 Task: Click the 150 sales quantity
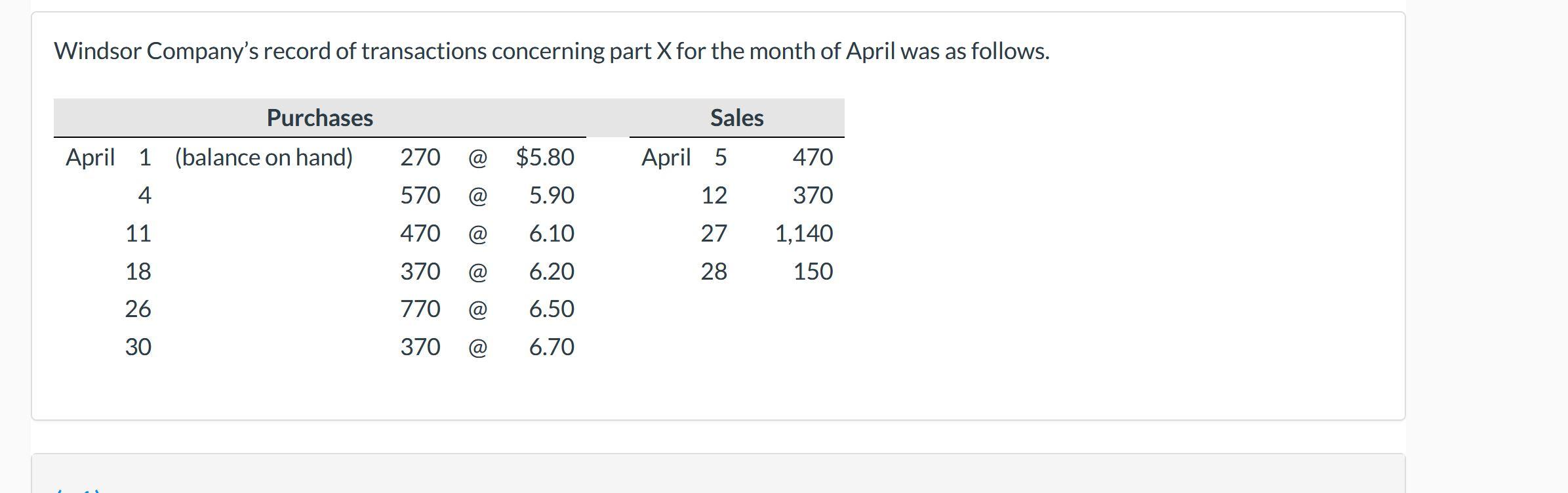coord(813,272)
